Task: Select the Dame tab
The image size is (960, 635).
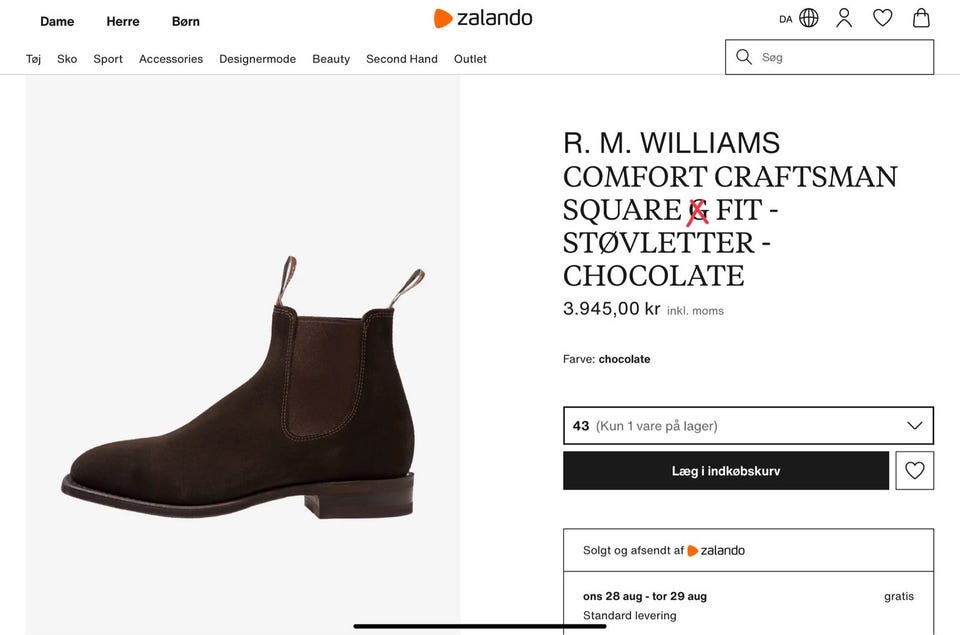Action: coord(57,21)
